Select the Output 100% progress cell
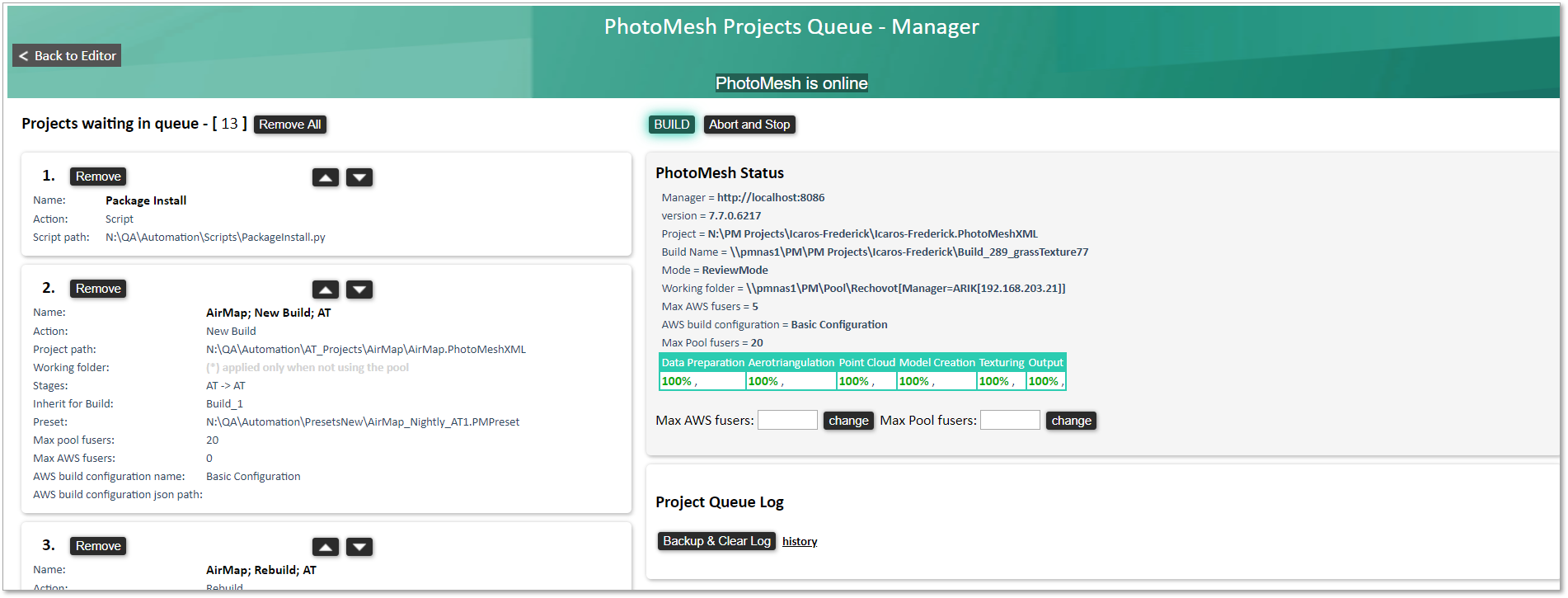 (1046, 381)
